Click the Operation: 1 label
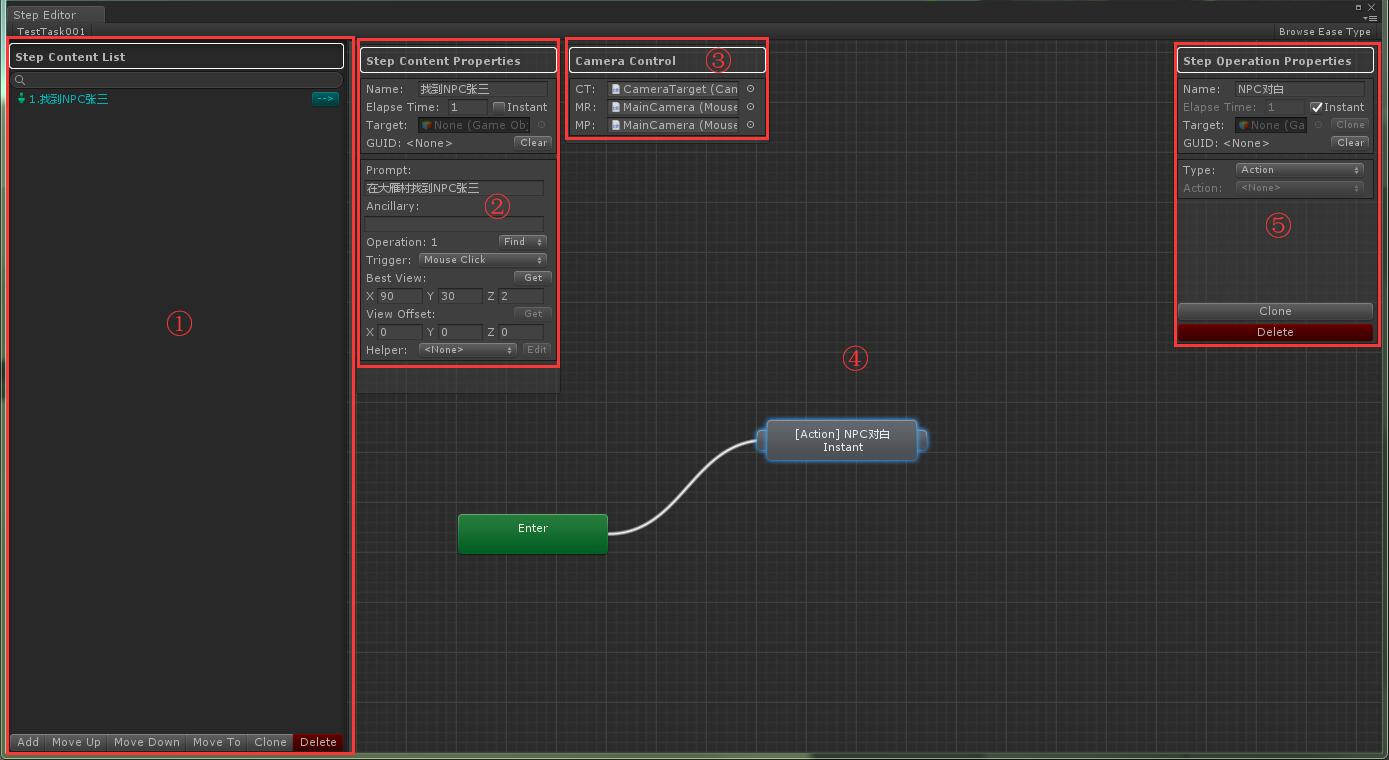 402,242
